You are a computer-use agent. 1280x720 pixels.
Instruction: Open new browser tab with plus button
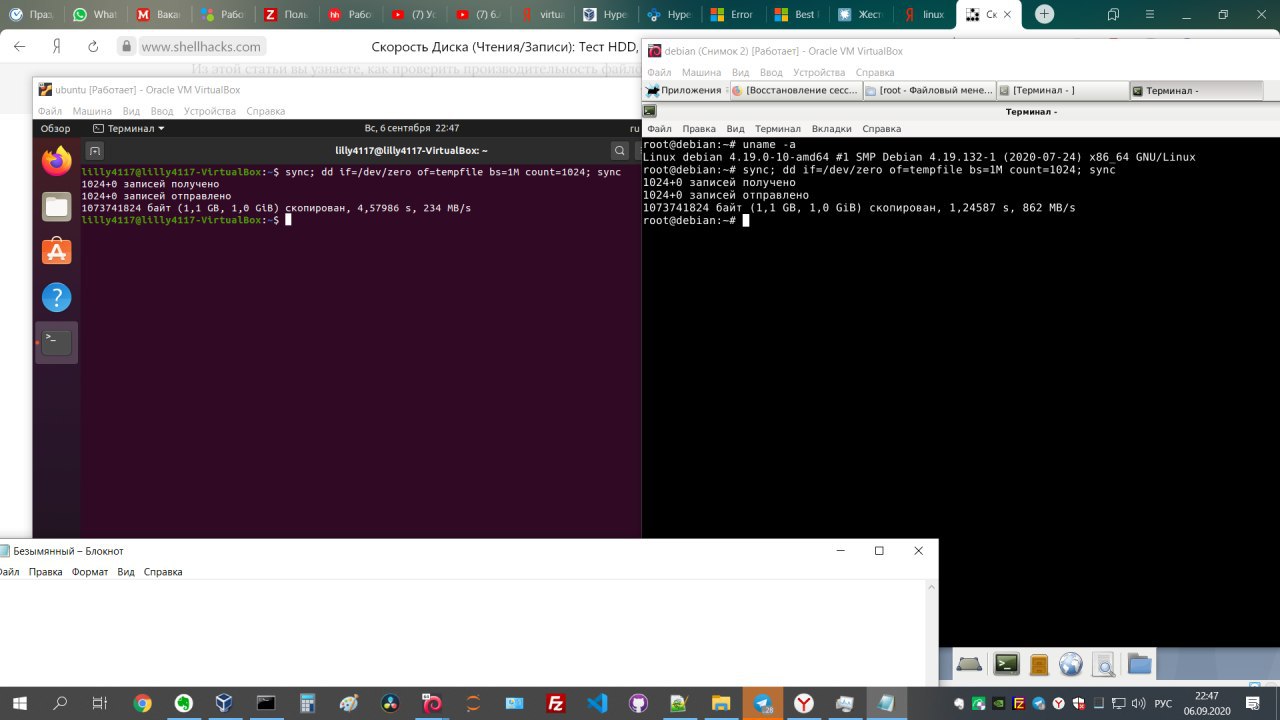coord(1045,14)
